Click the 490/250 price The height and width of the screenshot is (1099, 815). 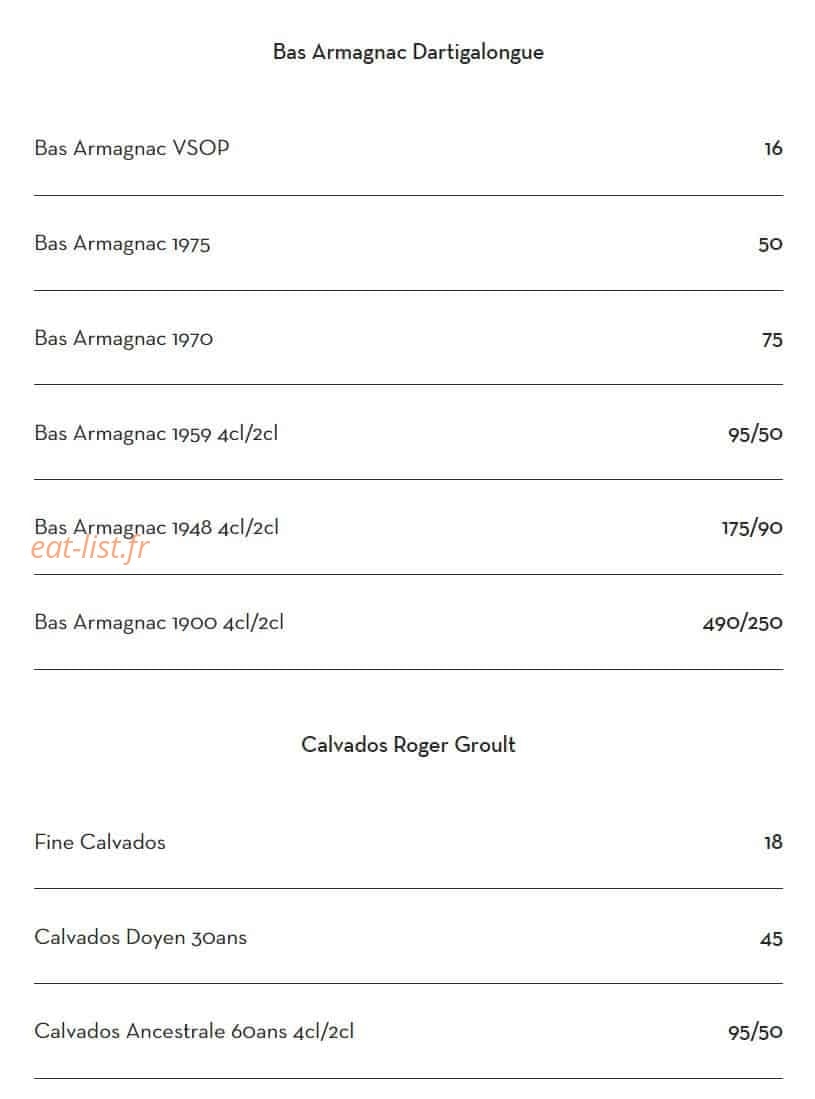coord(743,623)
